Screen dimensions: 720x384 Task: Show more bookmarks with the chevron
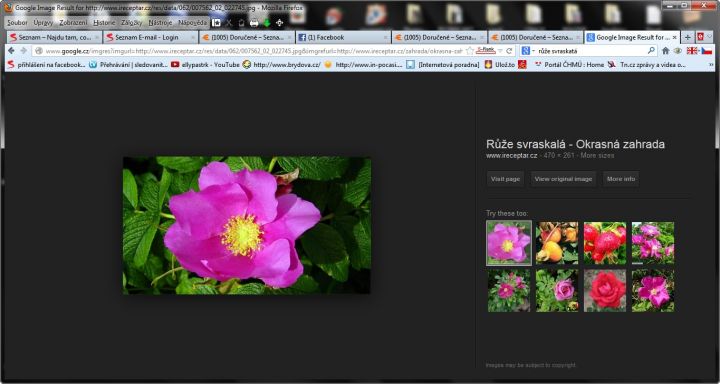(711, 65)
